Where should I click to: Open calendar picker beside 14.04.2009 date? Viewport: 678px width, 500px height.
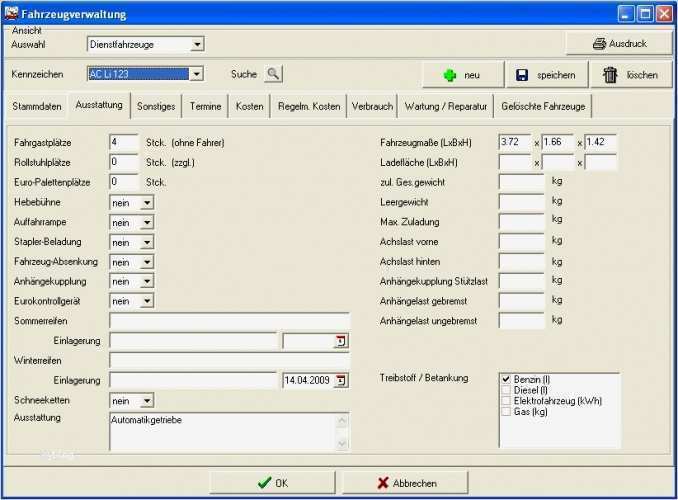click(x=341, y=381)
